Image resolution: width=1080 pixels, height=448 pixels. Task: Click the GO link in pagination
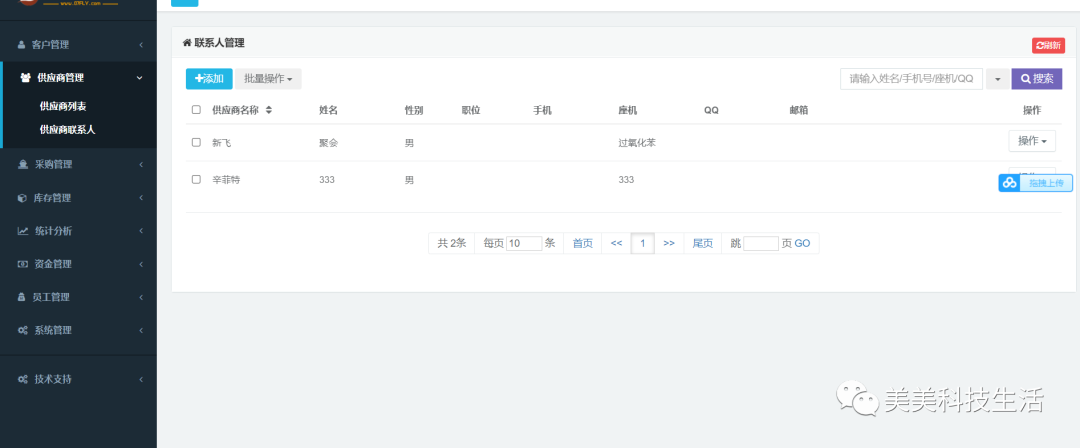[802, 243]
